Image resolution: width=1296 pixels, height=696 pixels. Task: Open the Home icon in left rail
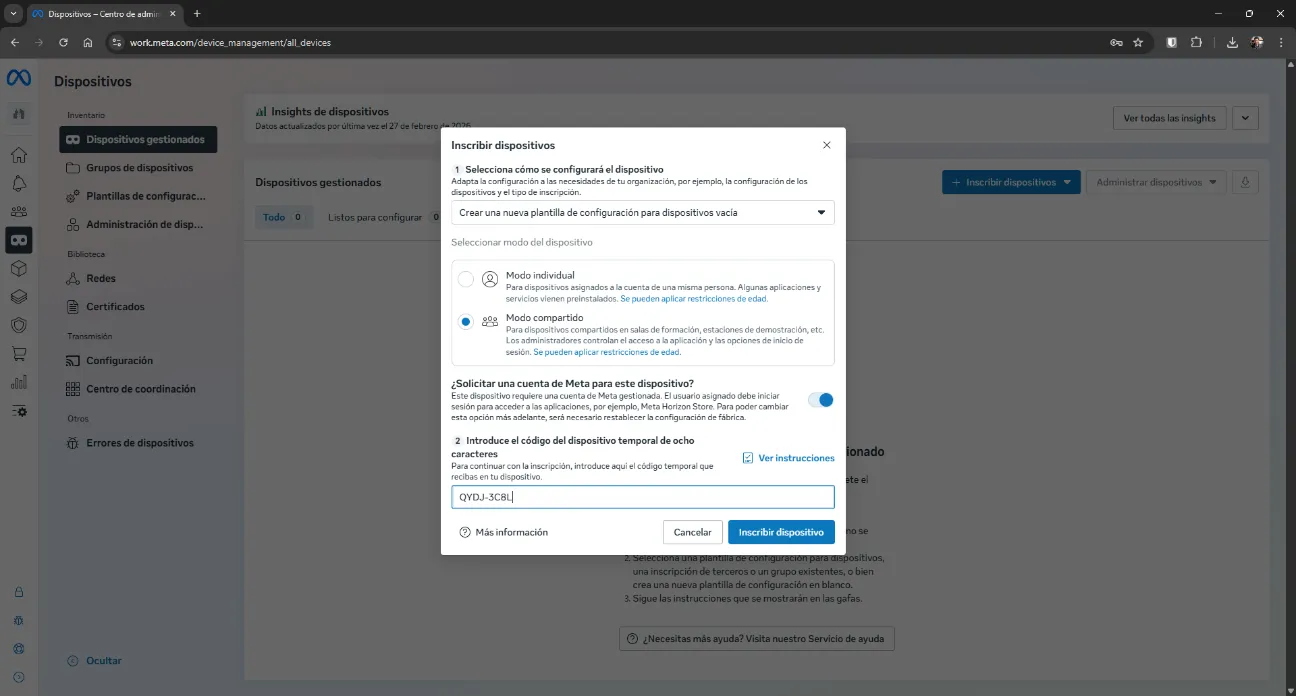click(x=19, y=155)
